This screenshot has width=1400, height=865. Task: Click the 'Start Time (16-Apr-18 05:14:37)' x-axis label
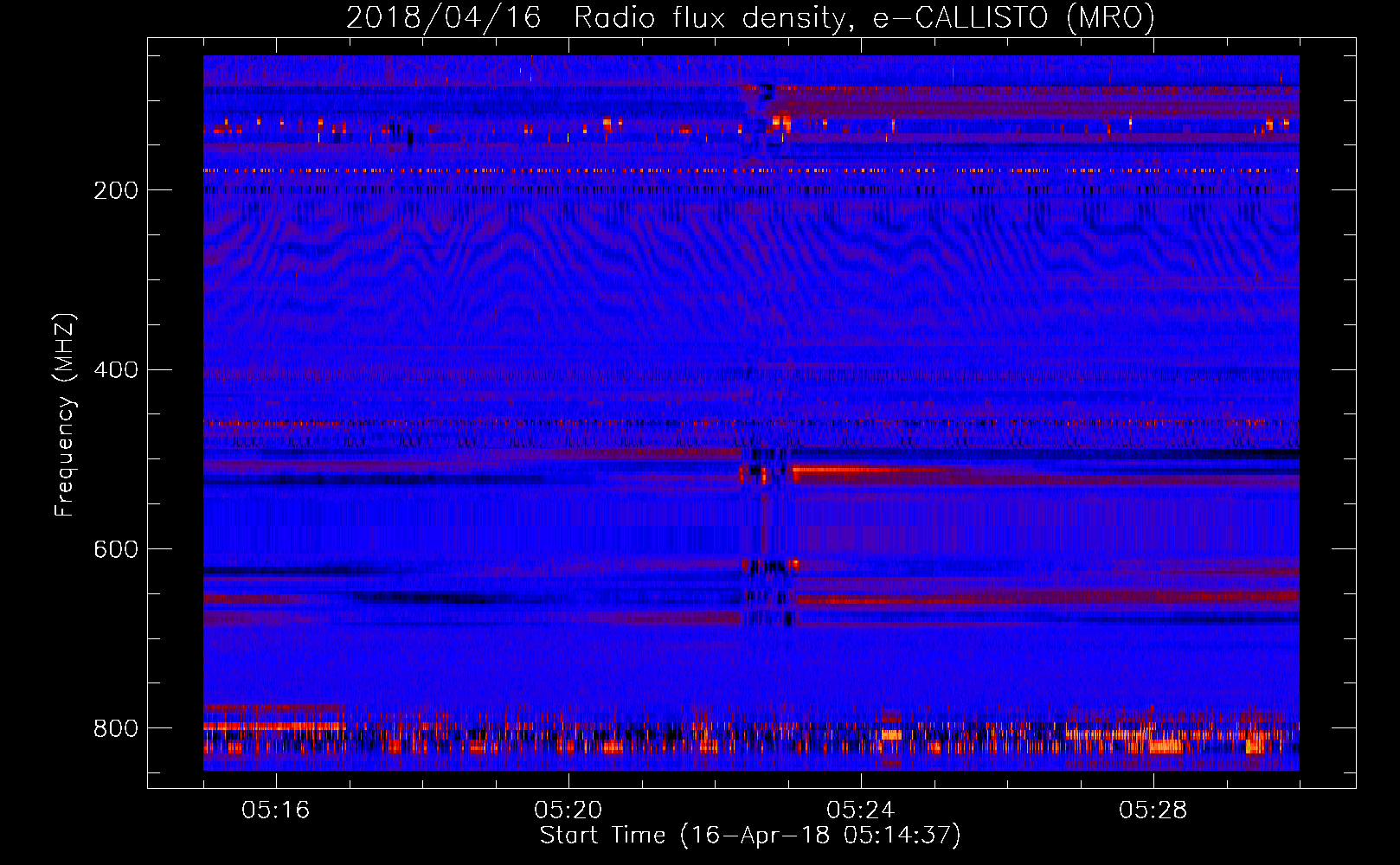tap(750, 836)
